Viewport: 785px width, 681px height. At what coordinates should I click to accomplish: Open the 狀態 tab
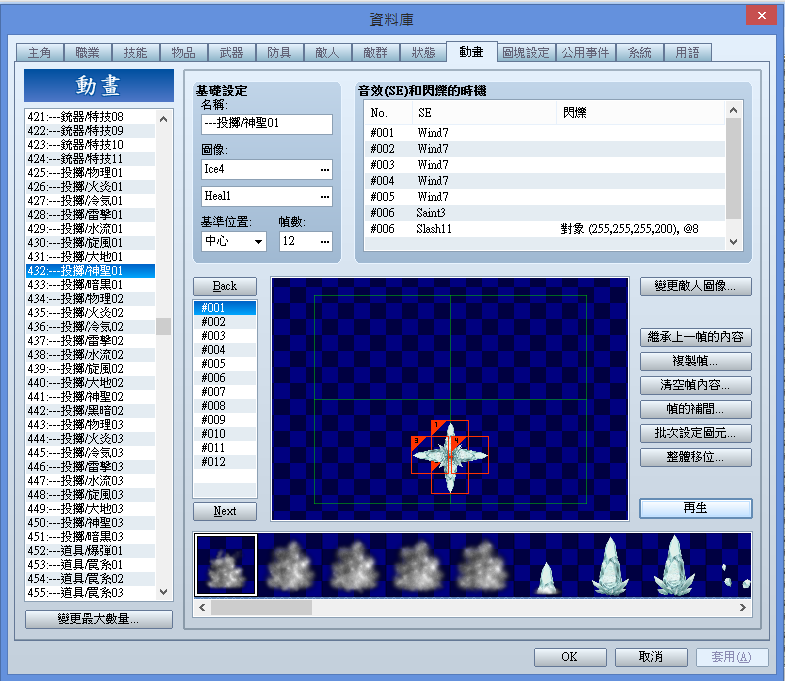click(424, 53)
